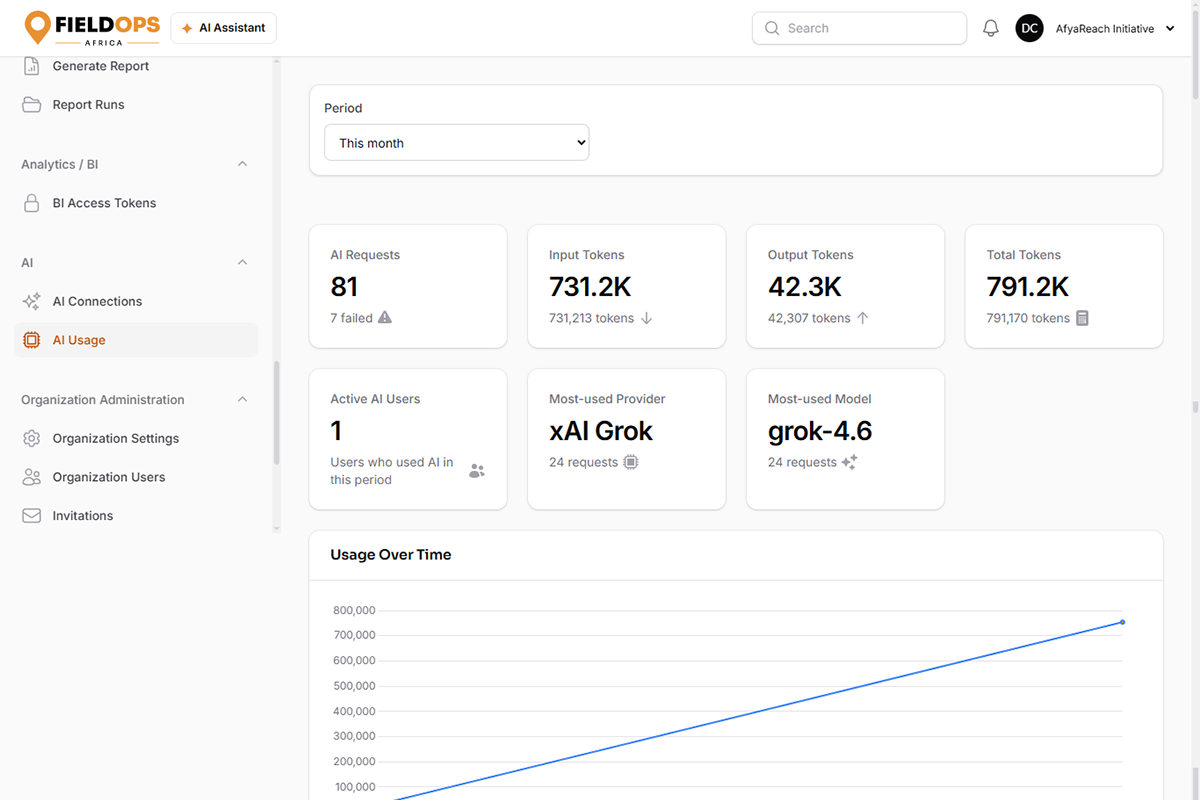Click the calculator icon under Total Tokens
Image resolution: width=1200 pixels, height=800 pixels.
(1082, 318)
